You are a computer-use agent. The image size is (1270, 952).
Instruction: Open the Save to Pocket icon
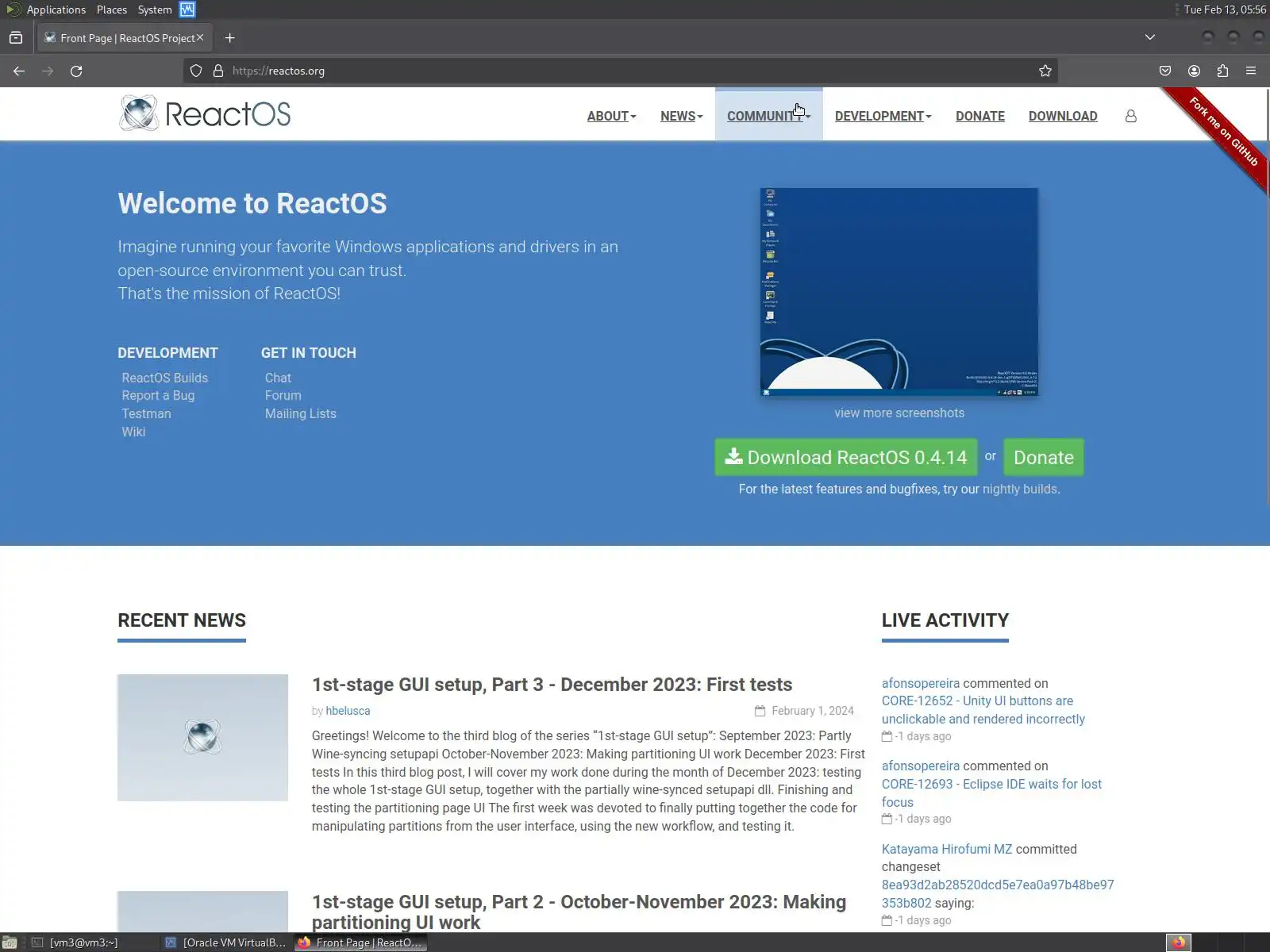pos(1165,71)
